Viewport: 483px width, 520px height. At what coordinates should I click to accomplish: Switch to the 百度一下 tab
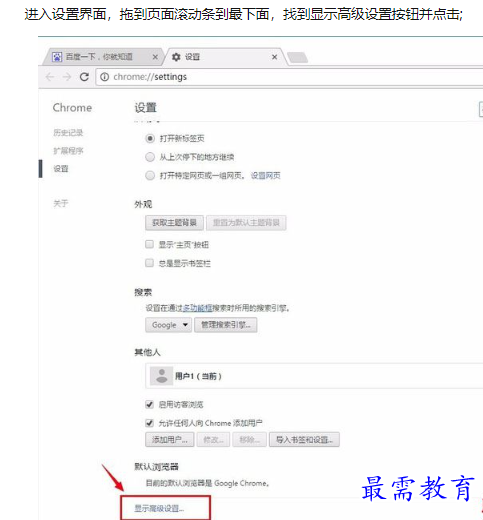(103, 57)
